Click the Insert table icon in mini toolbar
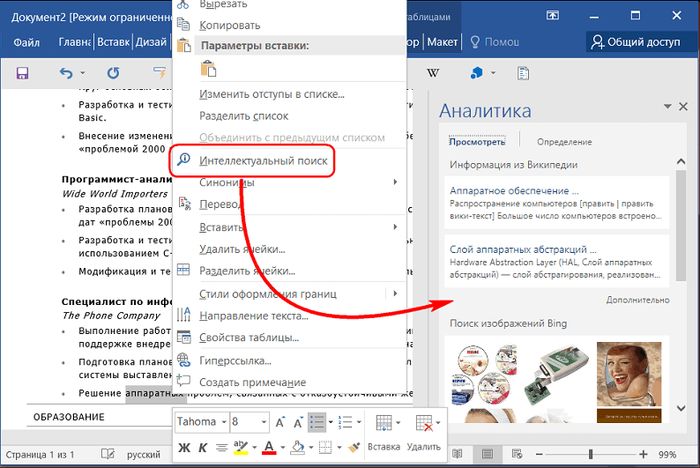 (x=383, y=423)
